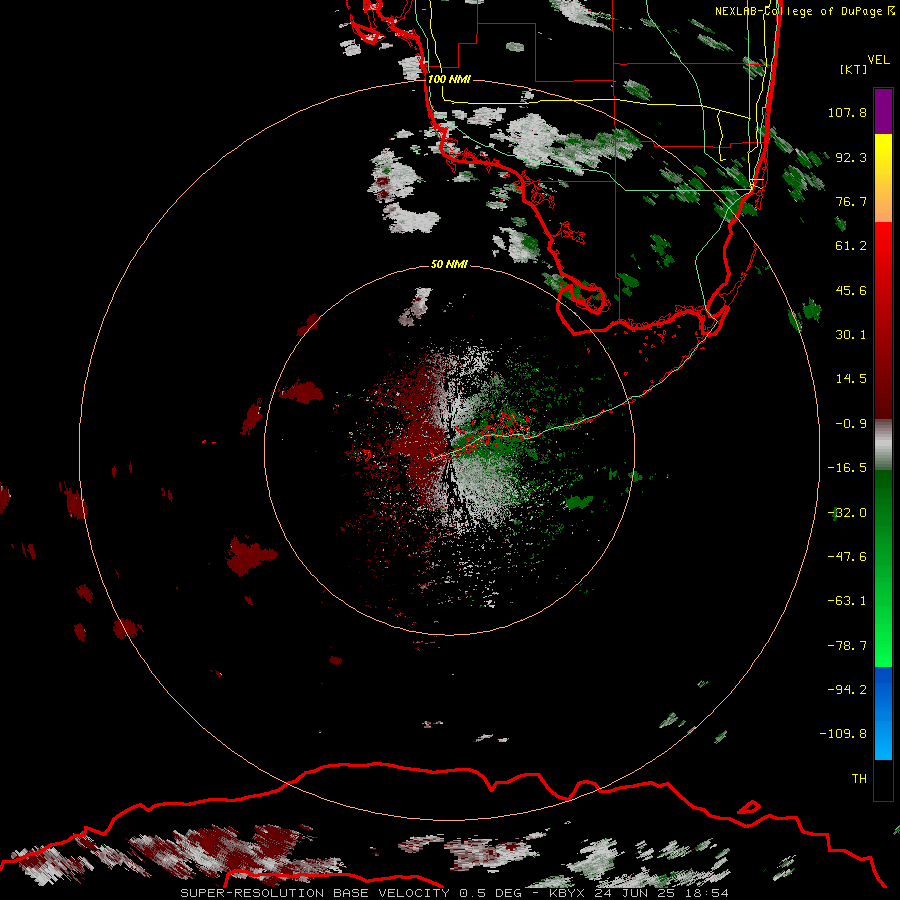Viewport: 900px width, 900px height.
Task: Click the -78.7 velocity scale value
Action: coord(847,646)
